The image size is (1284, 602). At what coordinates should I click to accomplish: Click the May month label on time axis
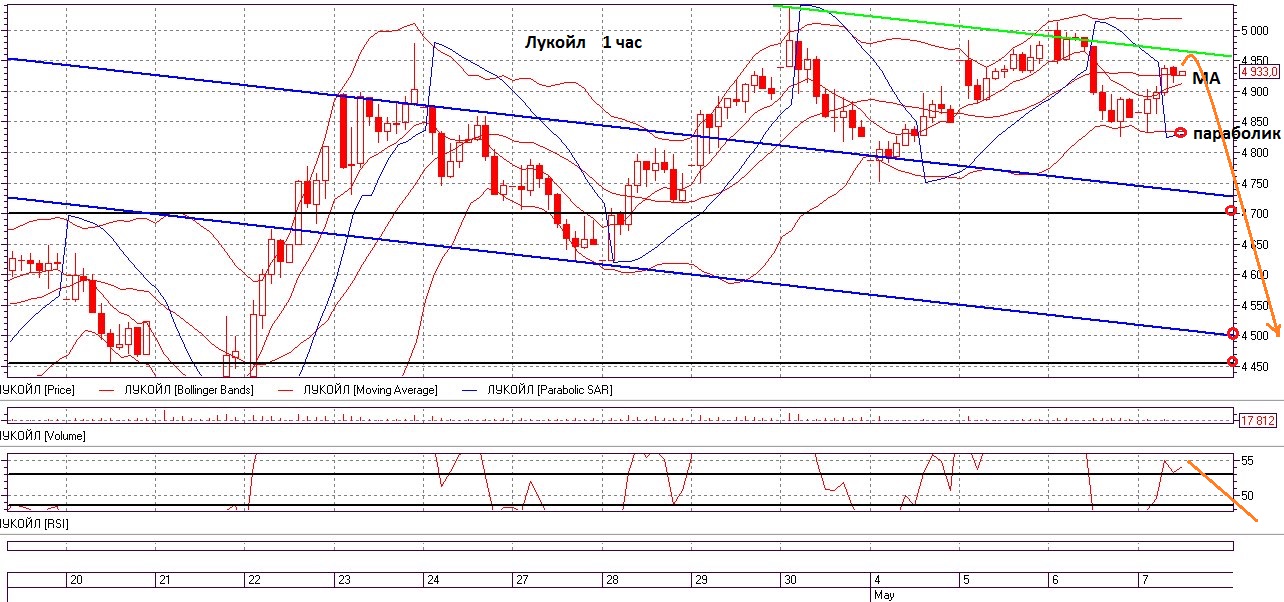click(x=884, y=595)
